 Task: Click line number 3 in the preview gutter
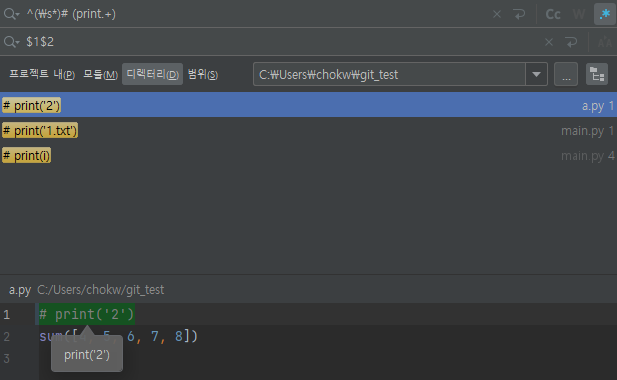(x=6, y=358)
